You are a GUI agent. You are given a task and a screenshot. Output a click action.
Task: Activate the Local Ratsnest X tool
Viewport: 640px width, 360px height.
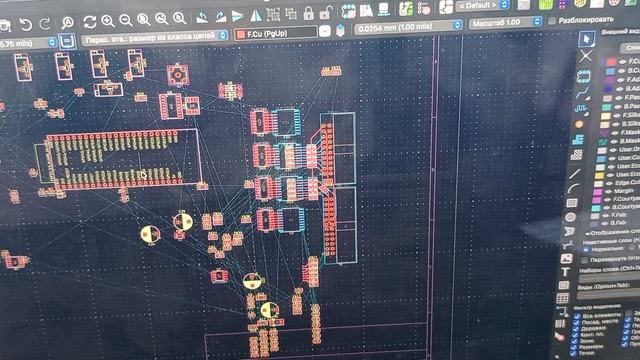tap(586, 56)
